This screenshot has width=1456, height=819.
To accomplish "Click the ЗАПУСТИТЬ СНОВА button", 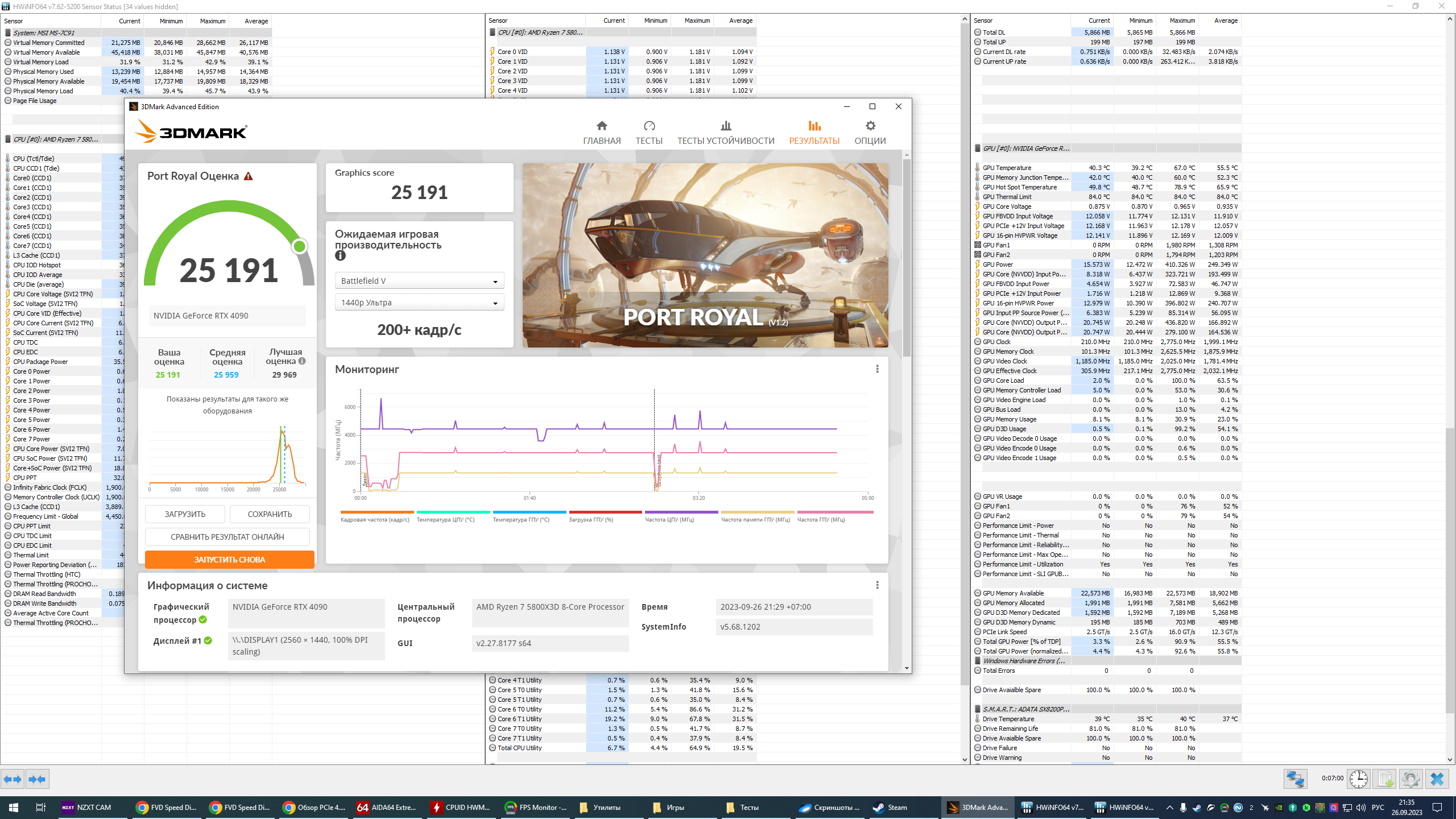I will coord(229,560).
